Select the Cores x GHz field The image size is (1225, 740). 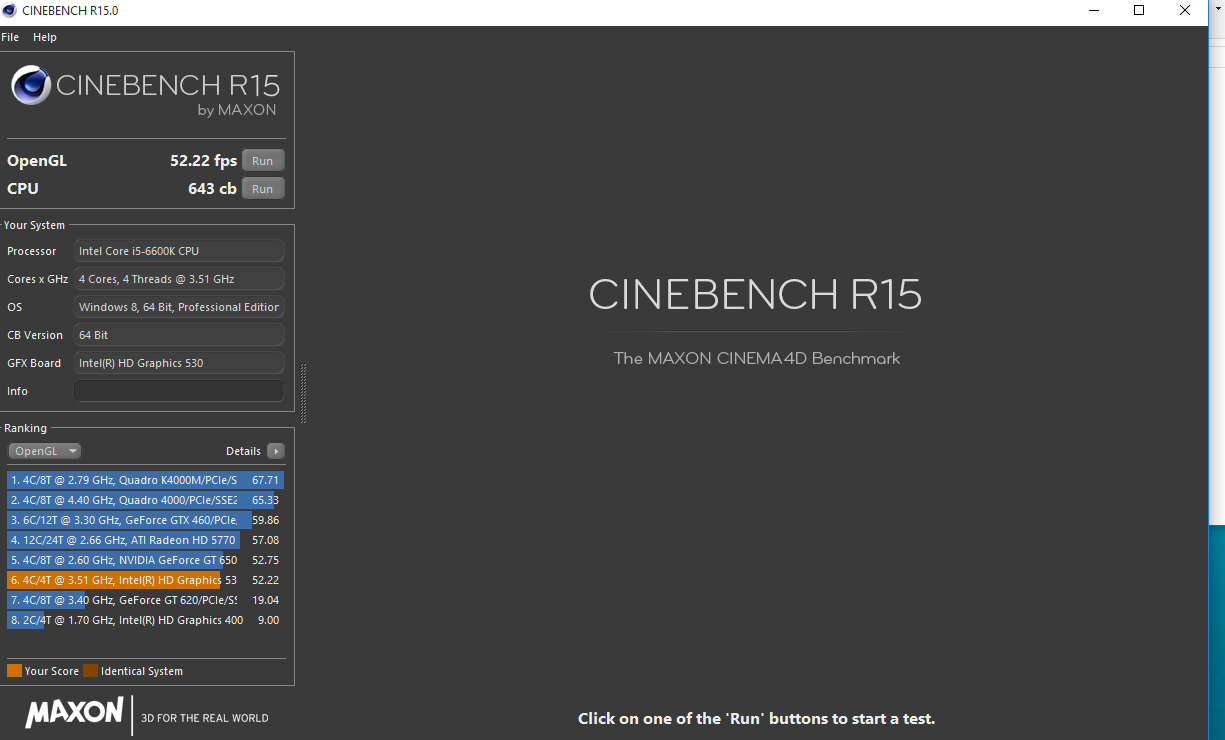(179, 279)
